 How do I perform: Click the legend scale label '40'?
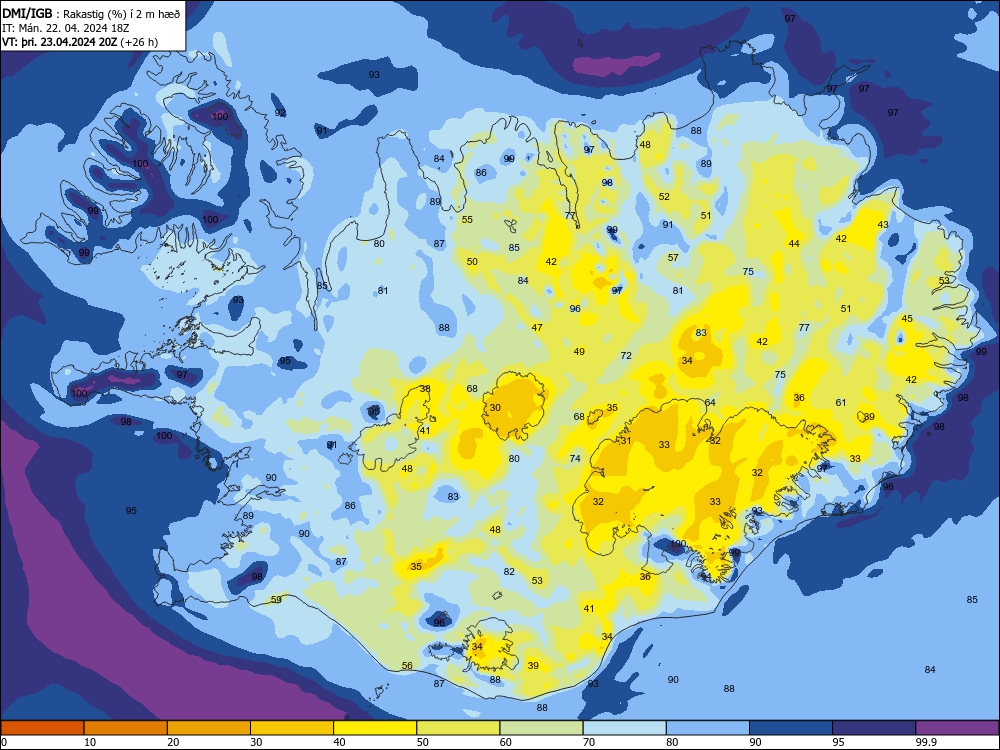click(x=340, y=742)
